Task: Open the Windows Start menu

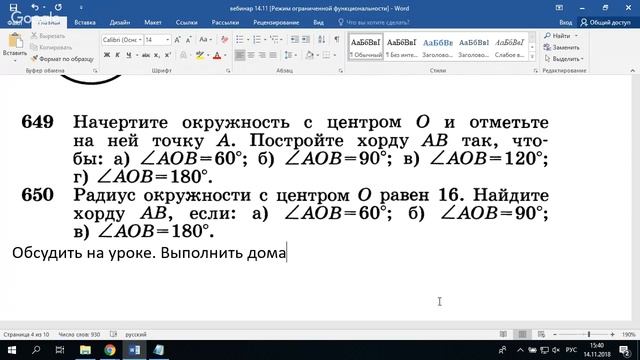Action: (x=11, y=350)
